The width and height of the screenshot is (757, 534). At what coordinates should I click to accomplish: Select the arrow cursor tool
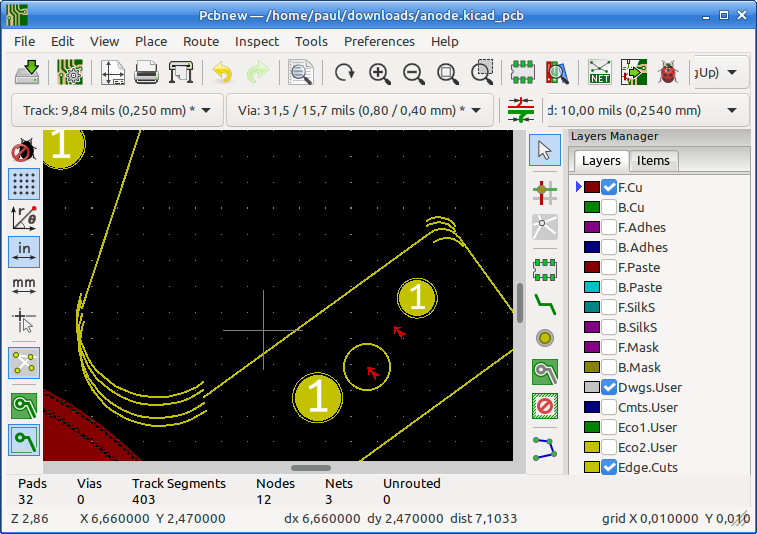point(545,151)
